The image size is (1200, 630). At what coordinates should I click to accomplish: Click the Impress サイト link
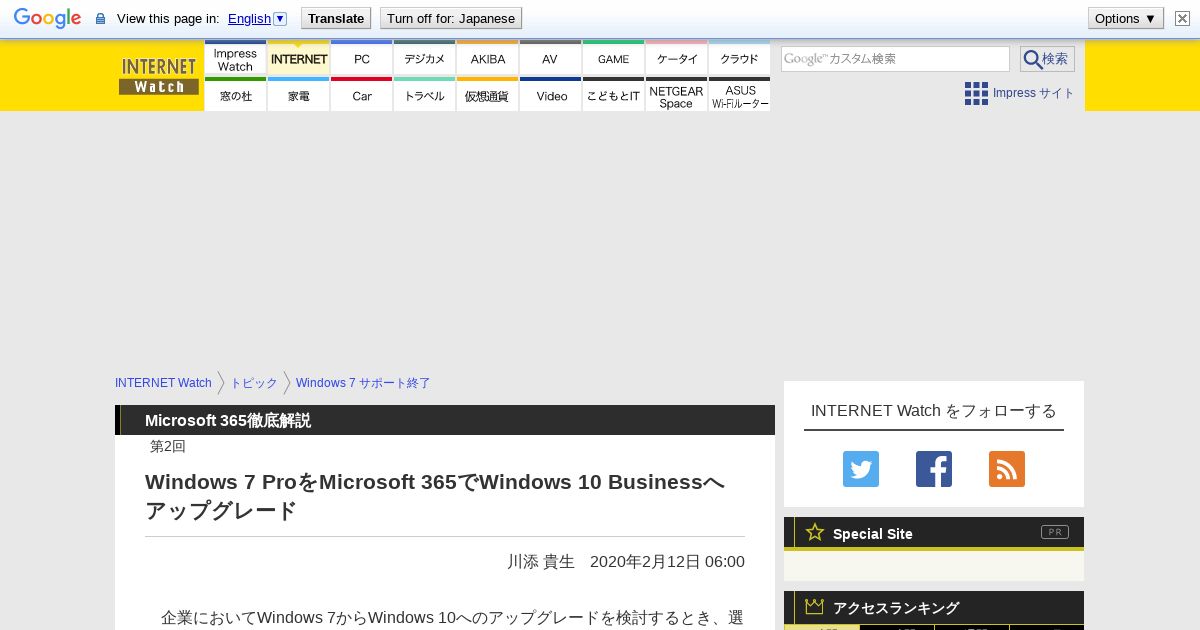tap(1033, 93)
